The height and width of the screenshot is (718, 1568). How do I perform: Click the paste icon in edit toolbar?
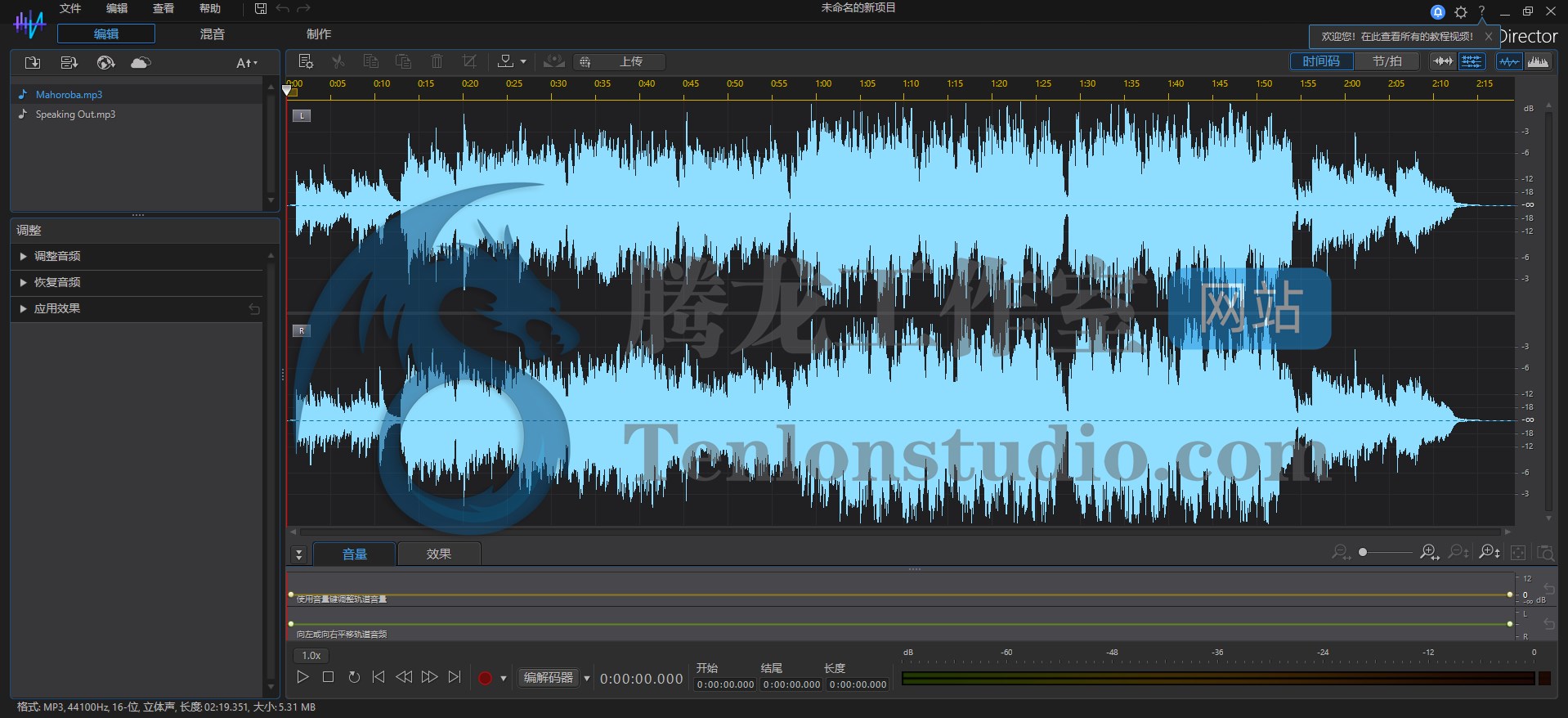coord(403,61)
